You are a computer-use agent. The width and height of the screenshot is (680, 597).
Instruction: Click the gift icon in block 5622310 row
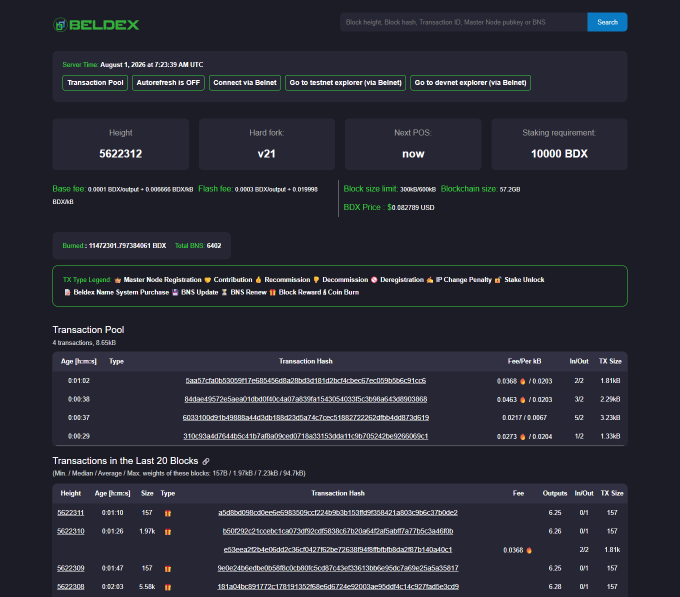(168, 532)
